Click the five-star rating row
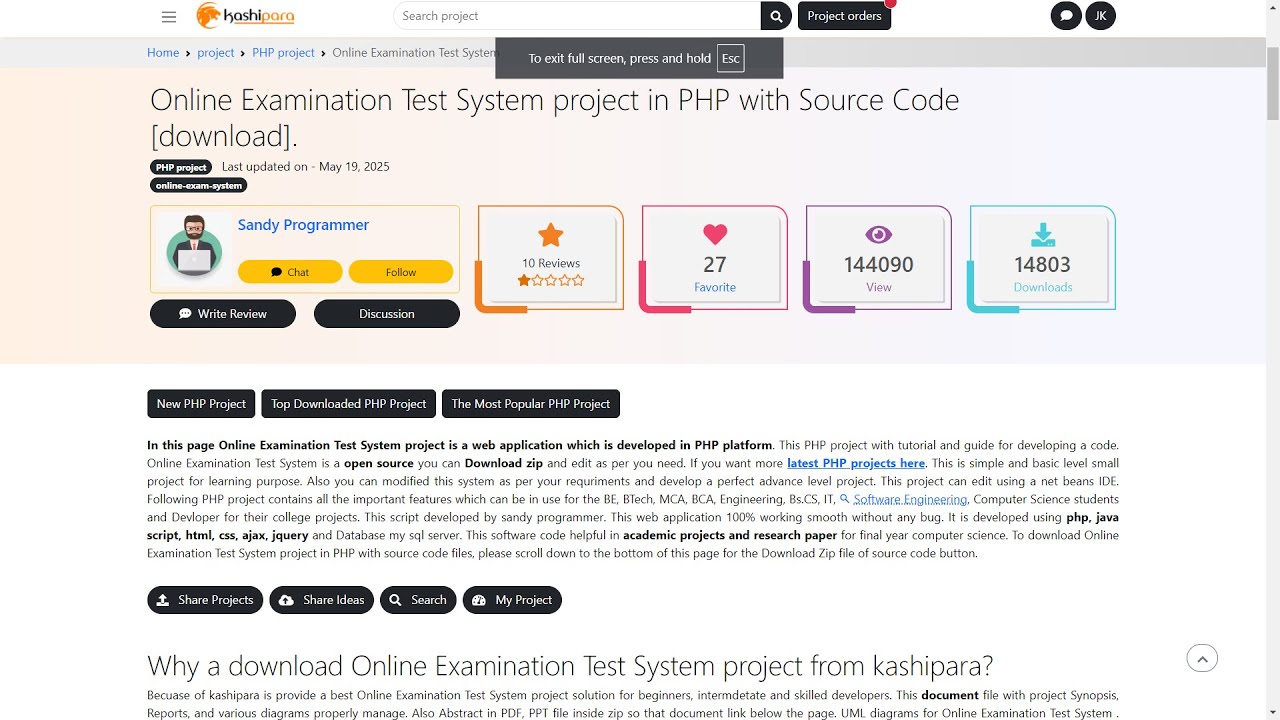The height and width of the screenshot is (720, 1280). coord(550,281)
